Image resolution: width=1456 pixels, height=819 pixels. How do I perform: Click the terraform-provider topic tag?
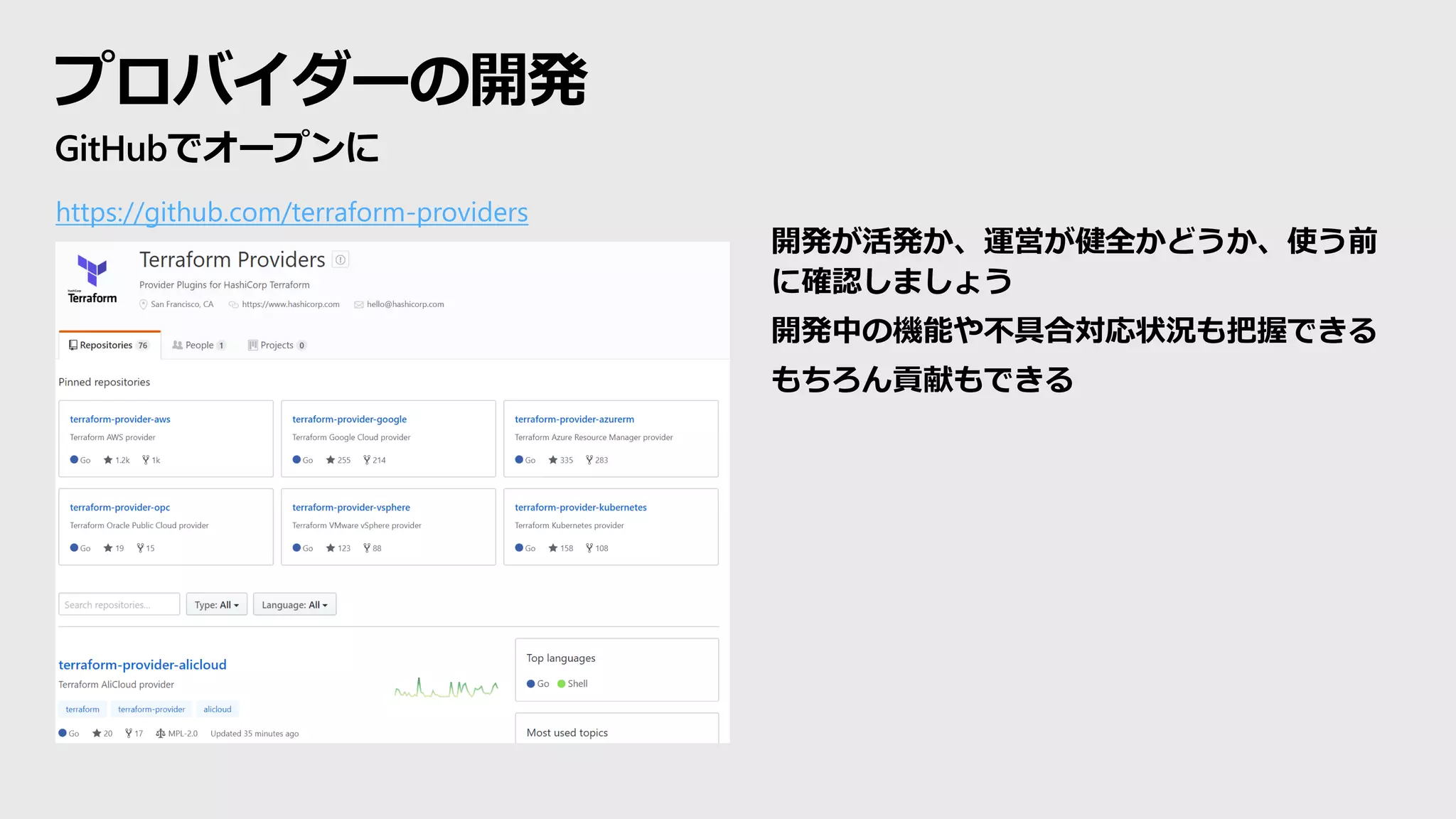point(151,710)
